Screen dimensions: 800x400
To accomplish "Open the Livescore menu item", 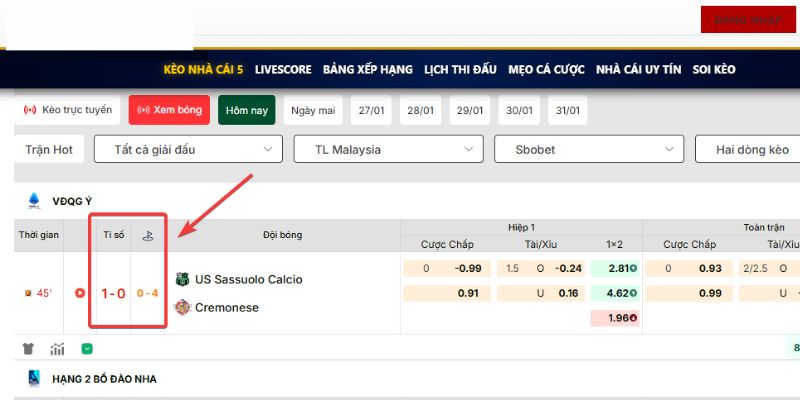I will [283, 70].
